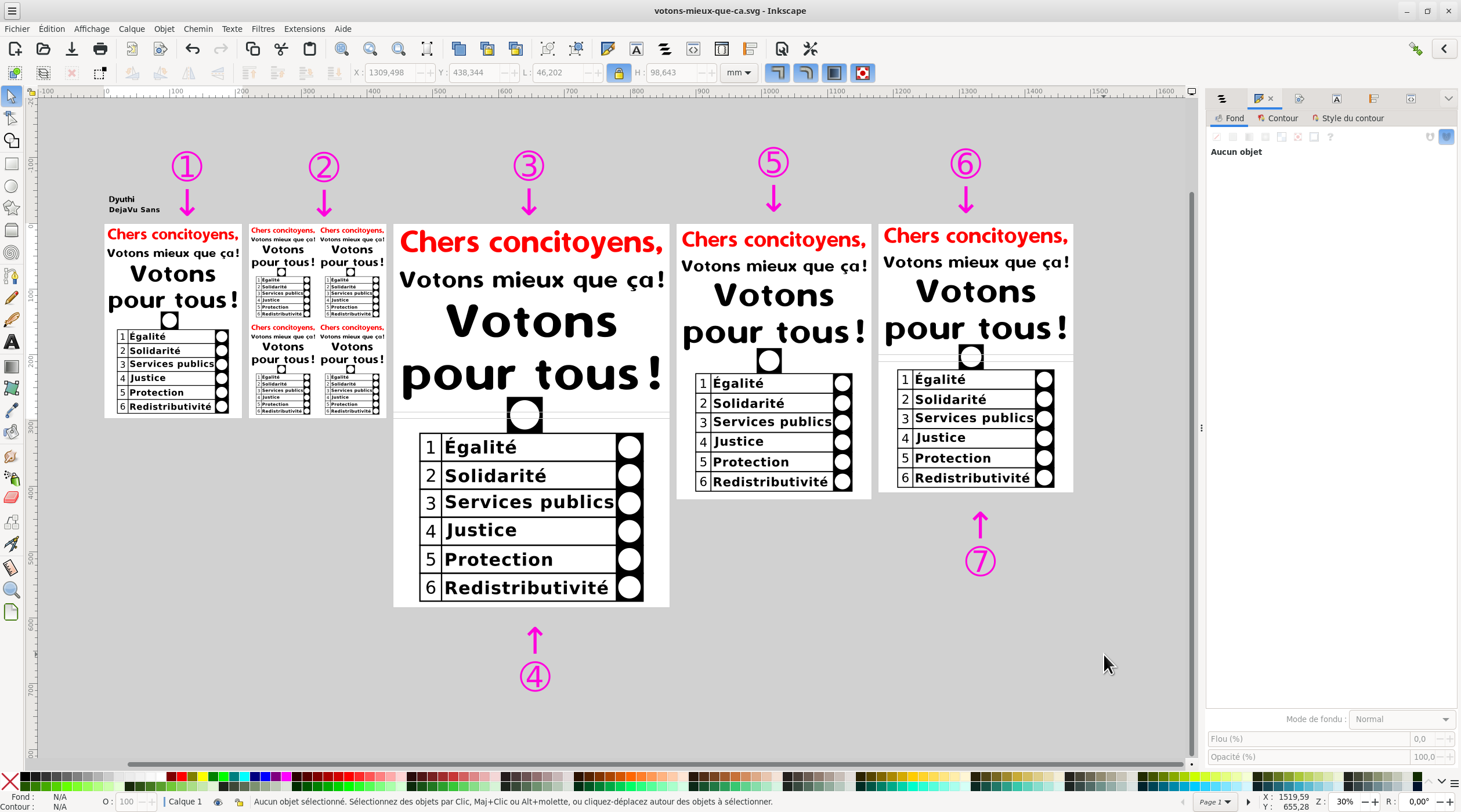This screenshot has height=812, width=1461.
Task: Expand the Calque 1 layer selector
Action: 185,802
